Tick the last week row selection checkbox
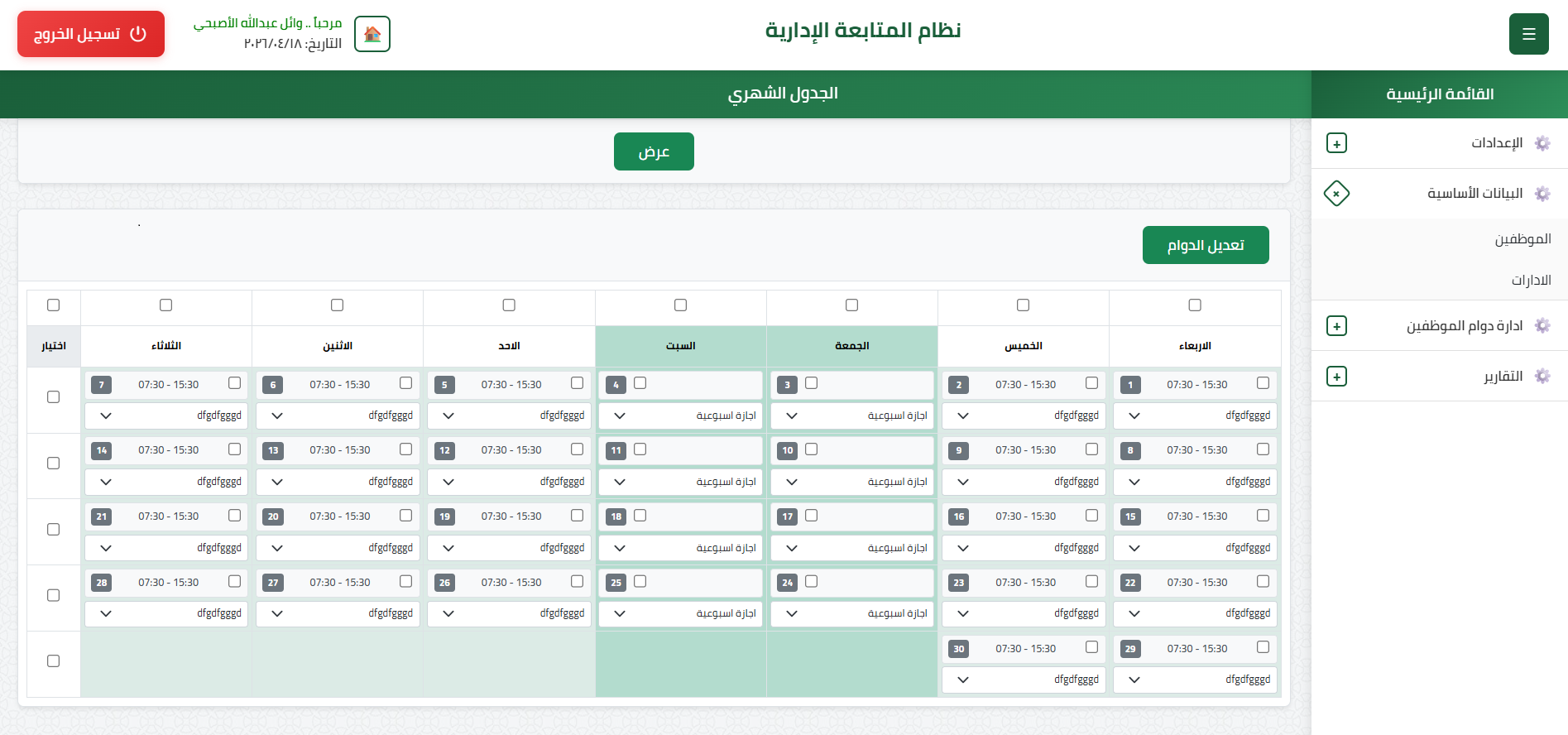This screenshot has height=735, width=1568. [54, 661]
